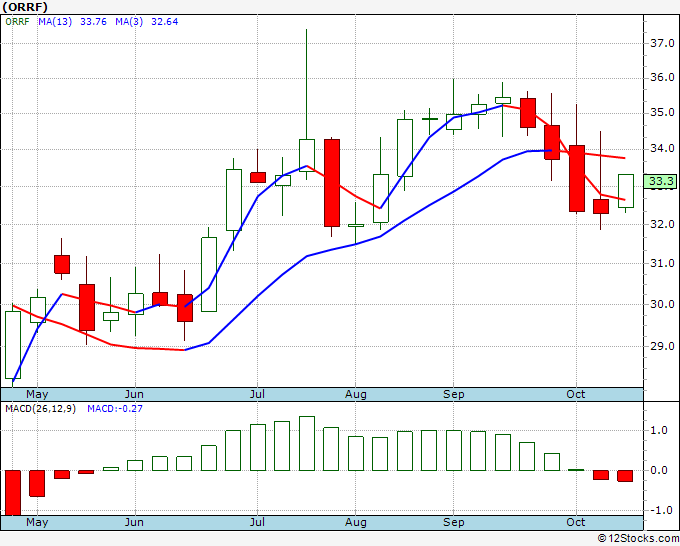Click May on the price chart axis

[37, 394]
